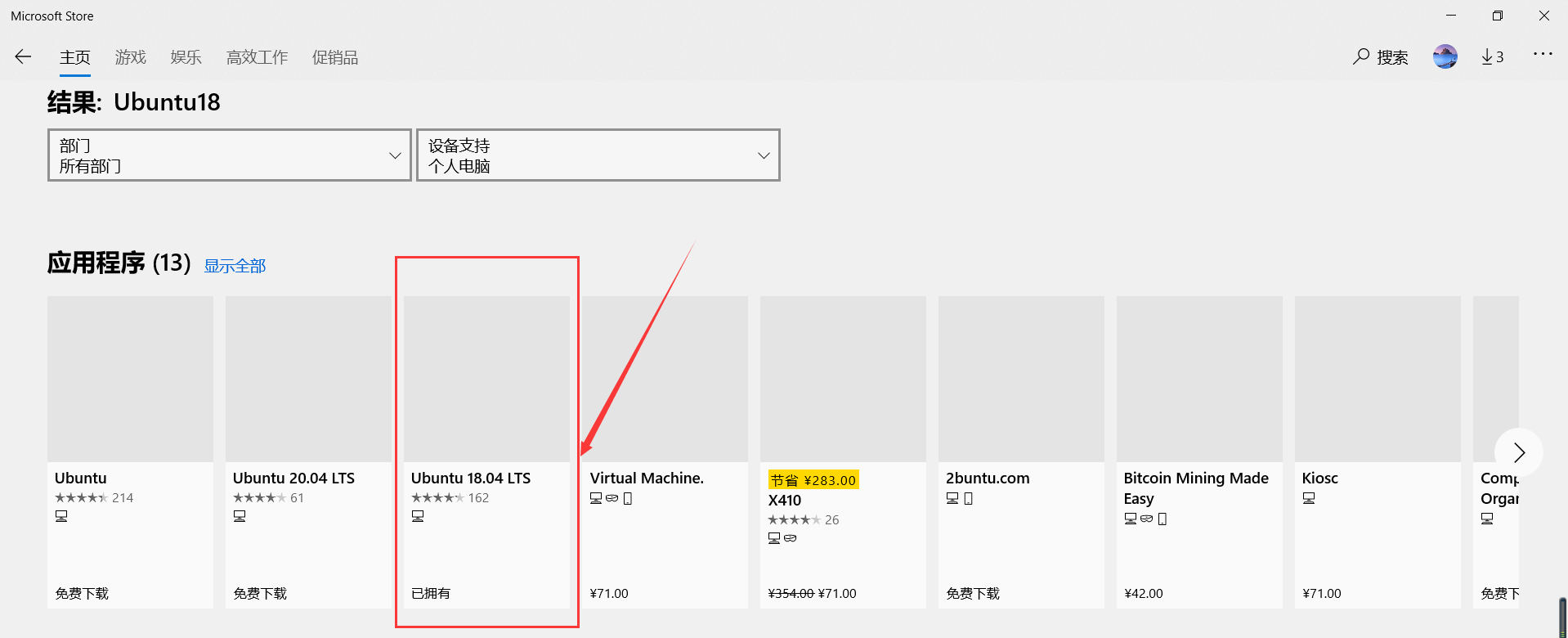Click 已拥有 under Ubuntu 18.04 LTS
The image size is (1568, 638).
click(x=431, y=594)
